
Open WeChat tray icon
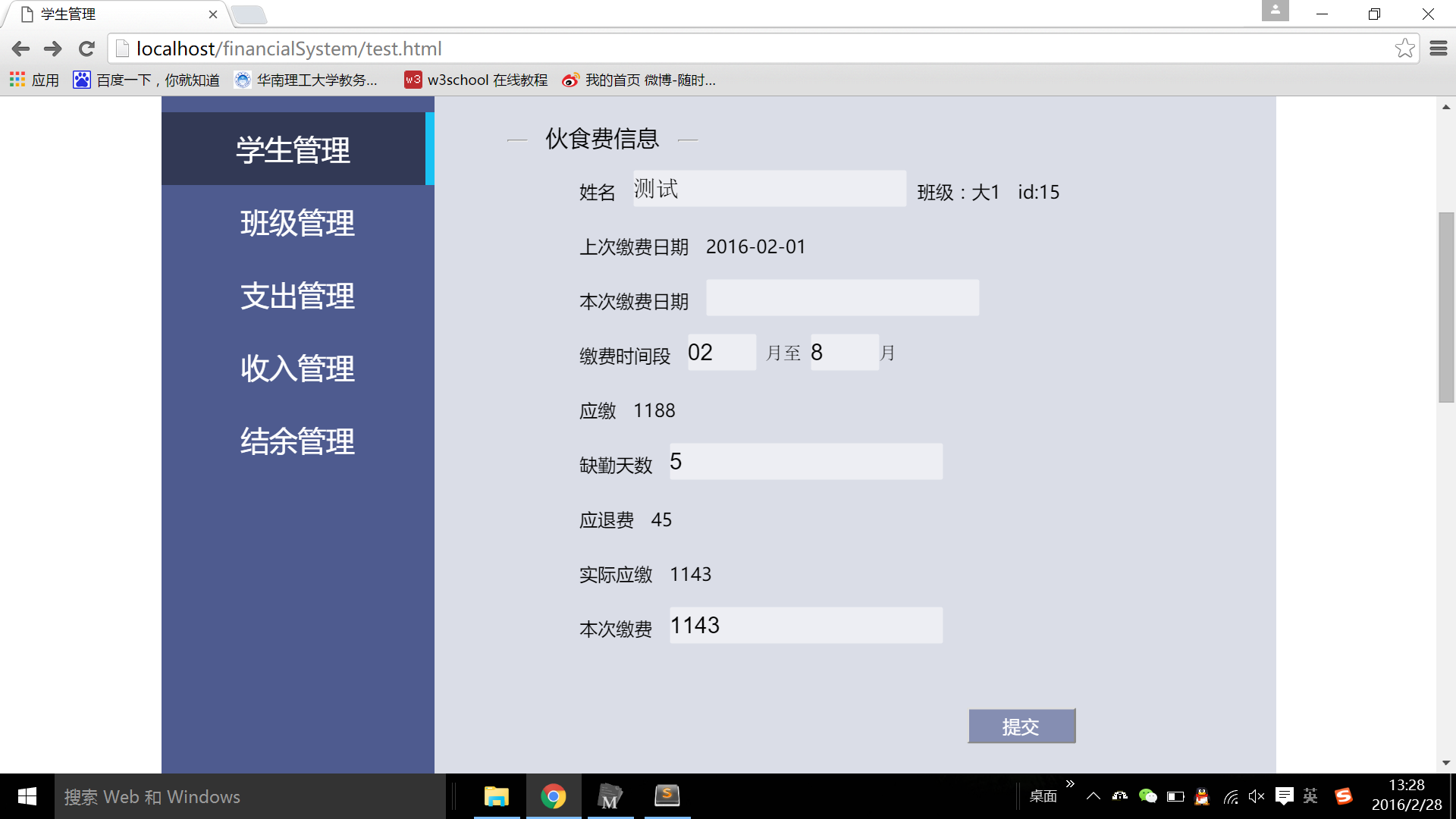coord(1147,796)
